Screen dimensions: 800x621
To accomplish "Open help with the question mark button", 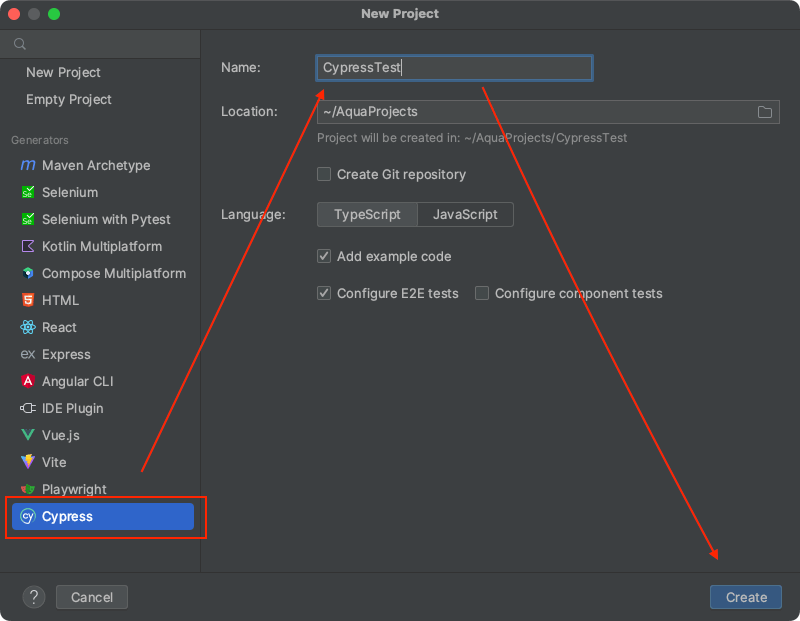I will tap(34, 597).
